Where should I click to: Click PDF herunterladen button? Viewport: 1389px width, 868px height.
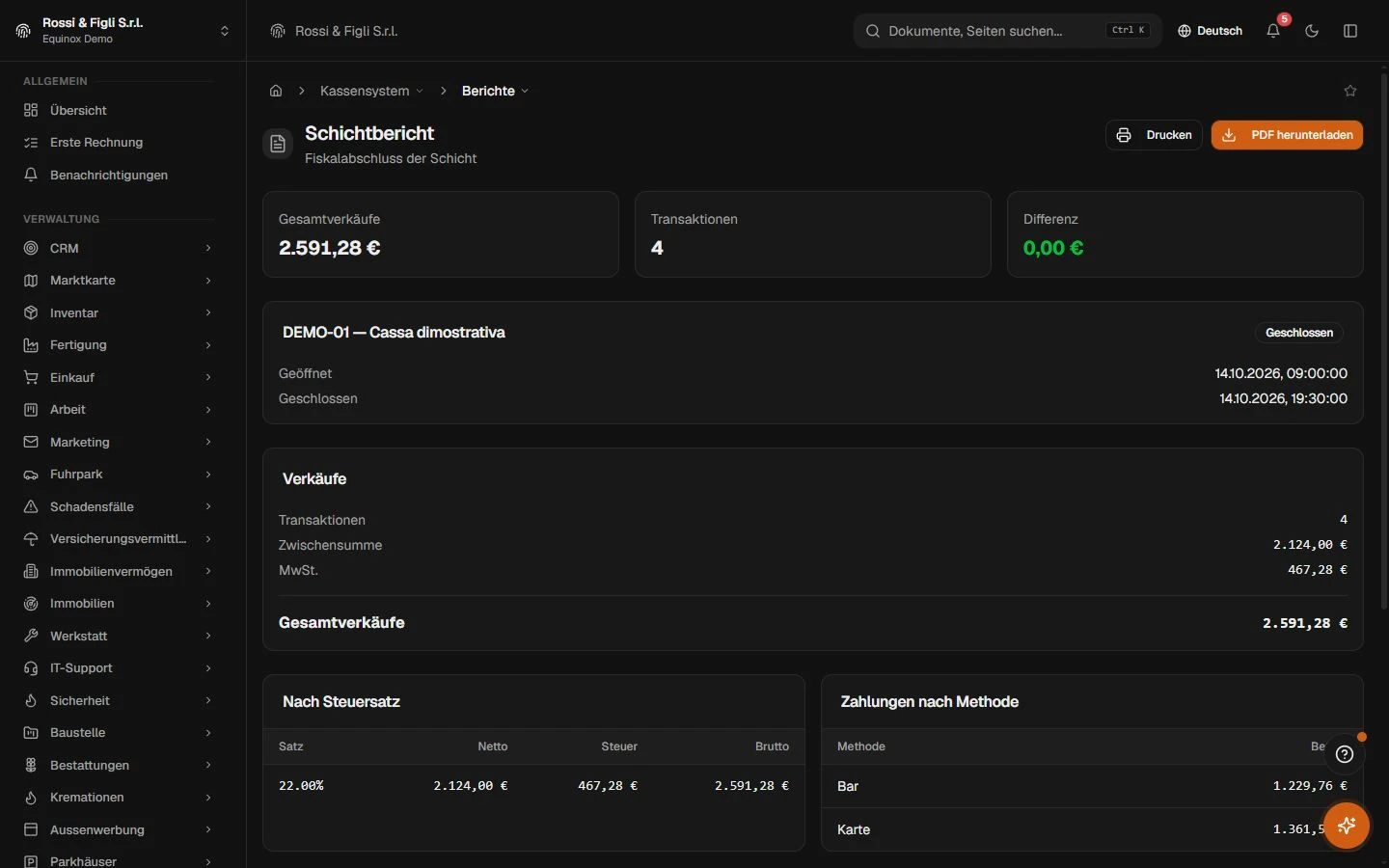[x=1287, y=135]
